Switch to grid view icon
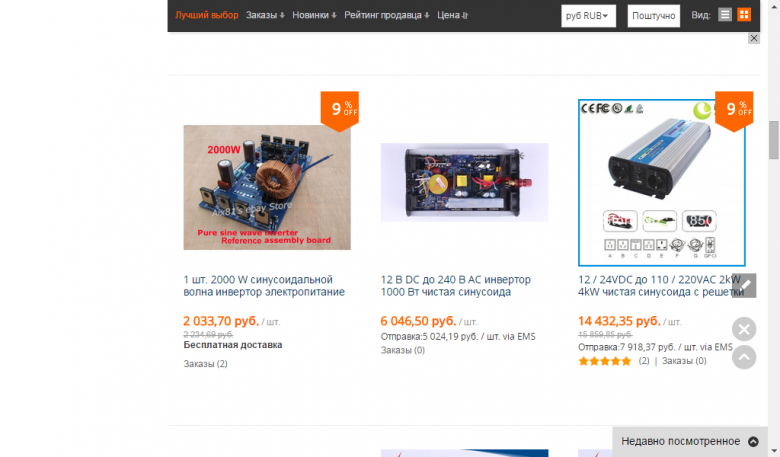The image size is (780, 457). click(x=744, y=15)
